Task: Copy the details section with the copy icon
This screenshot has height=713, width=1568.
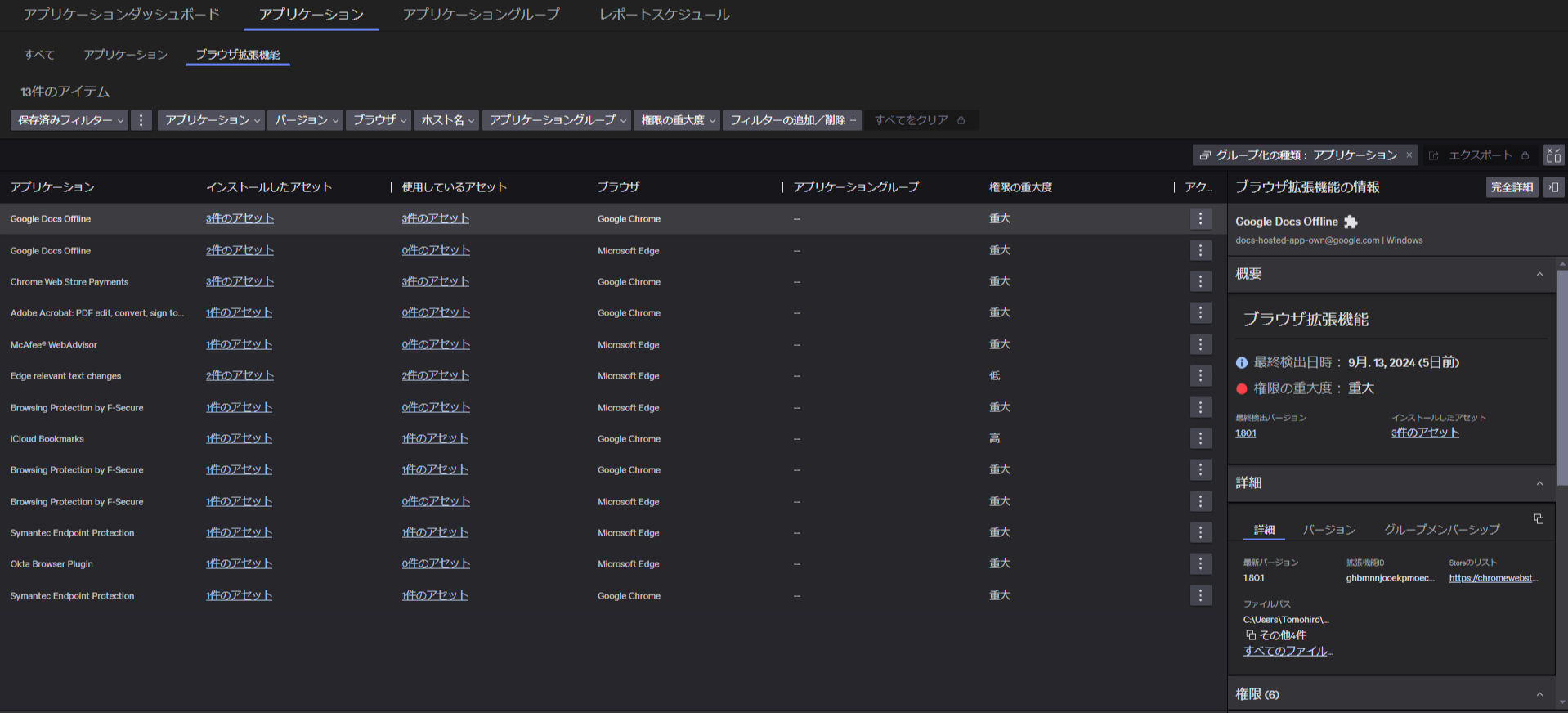Action: [x=1539, y=519]
